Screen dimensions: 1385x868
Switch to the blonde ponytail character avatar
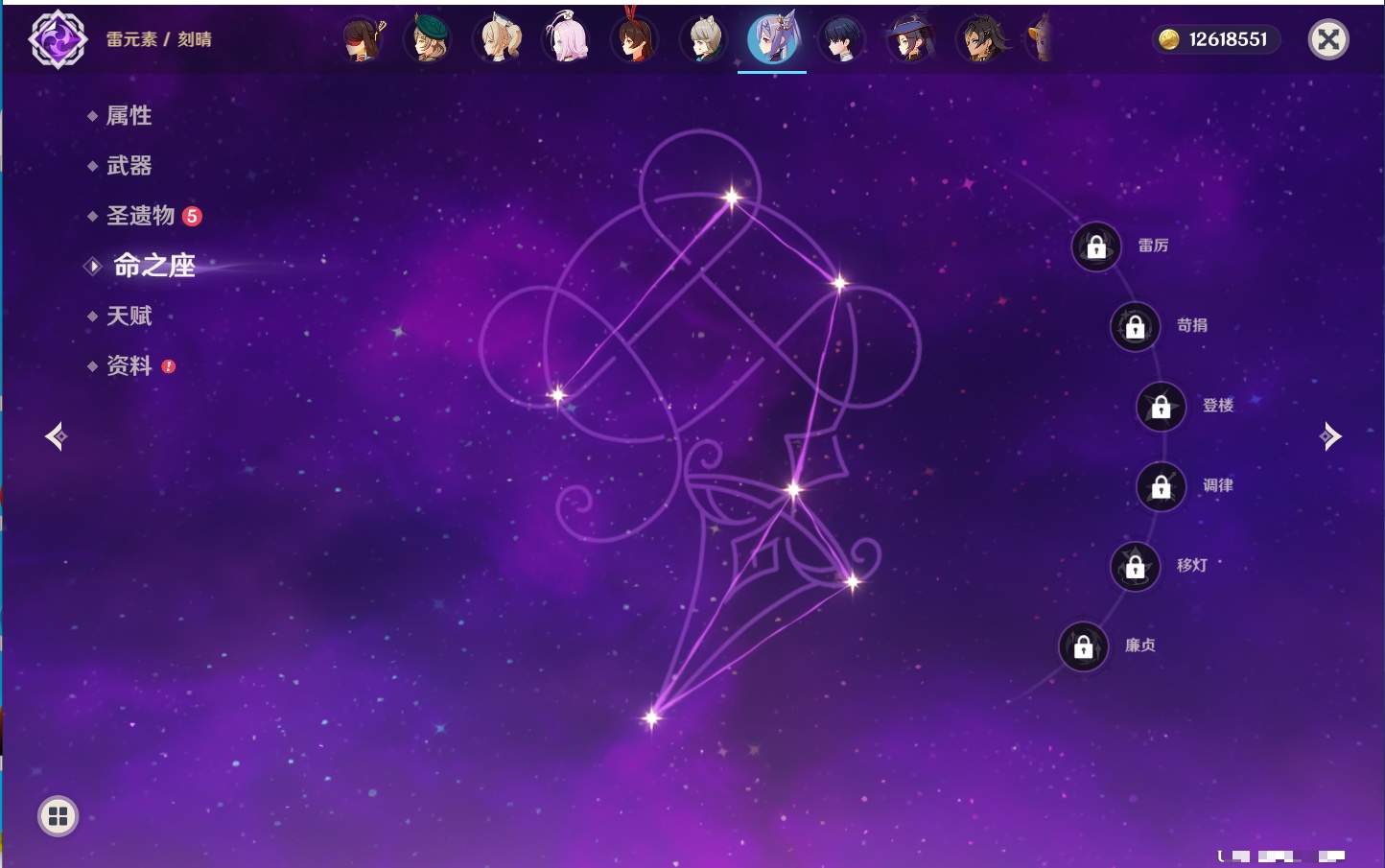499,39
